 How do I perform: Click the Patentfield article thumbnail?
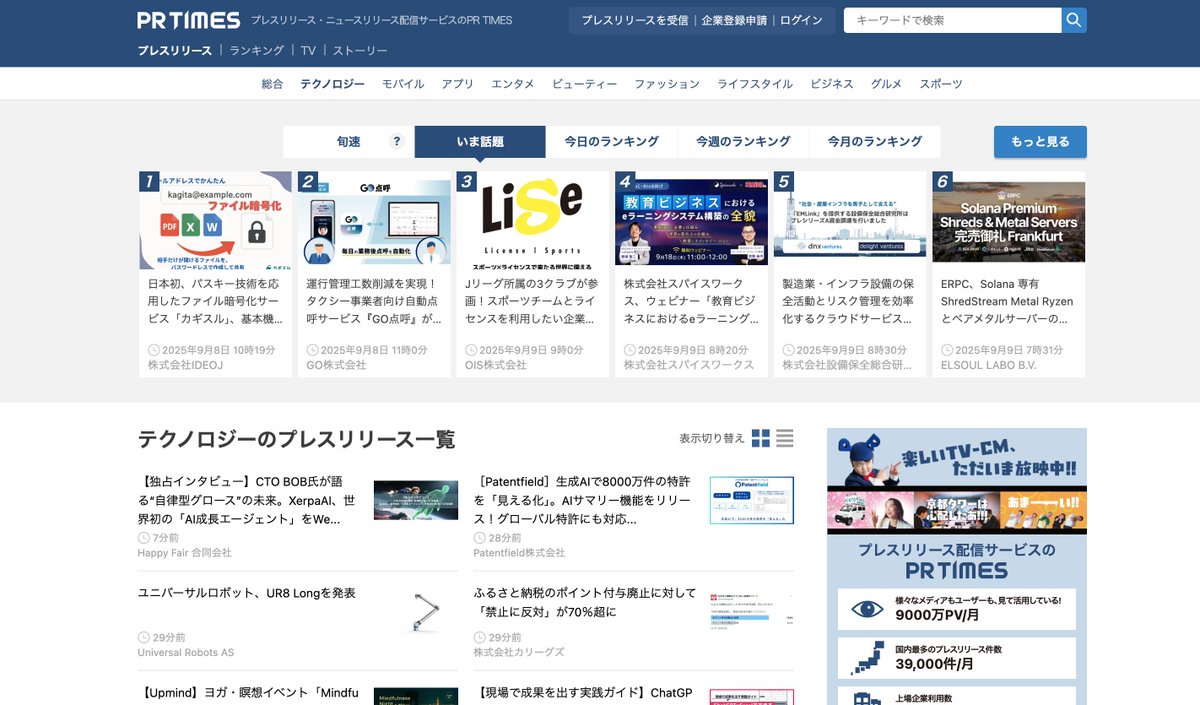point(752,500)
